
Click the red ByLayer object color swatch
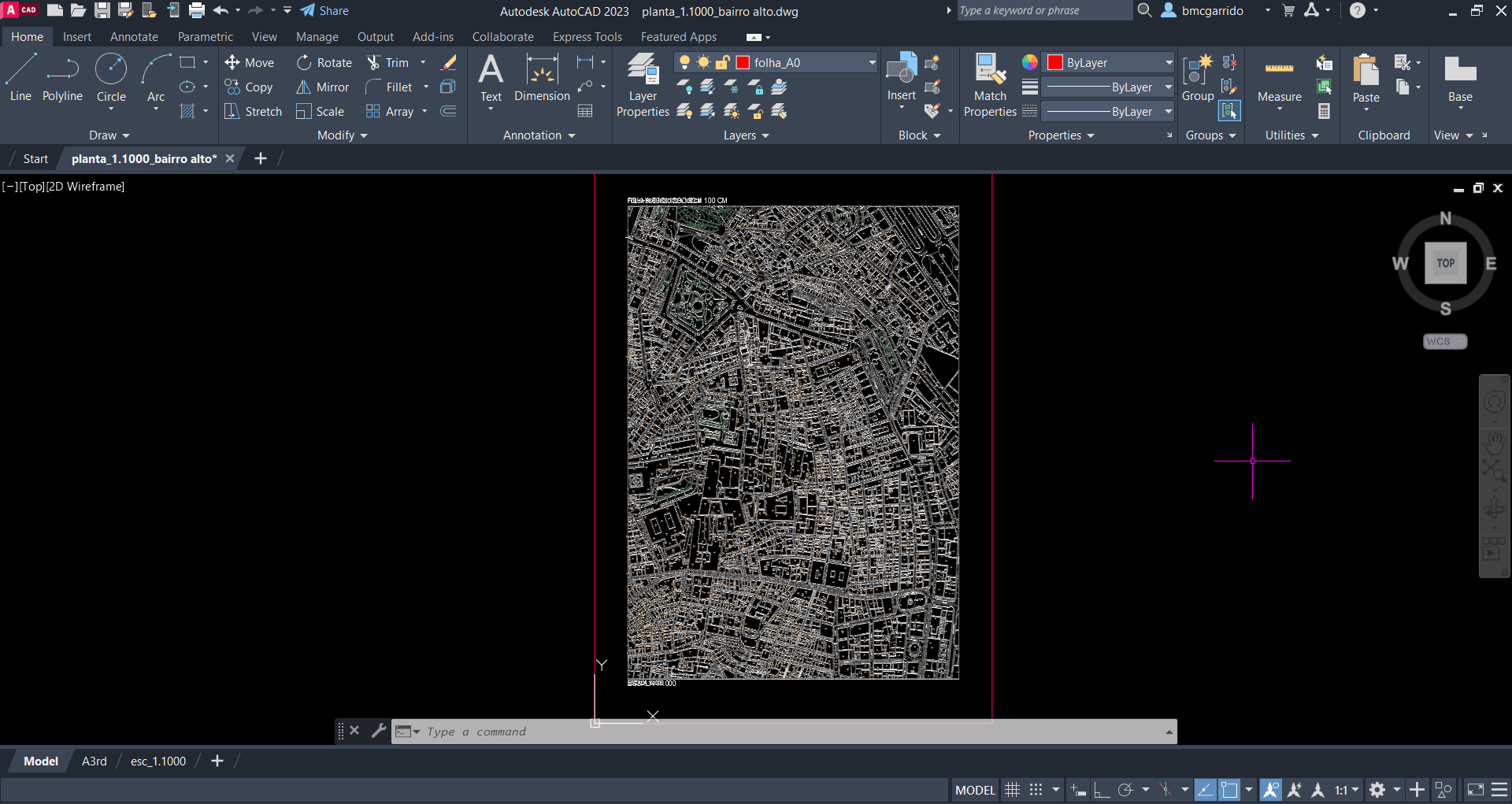point(1055,63)
